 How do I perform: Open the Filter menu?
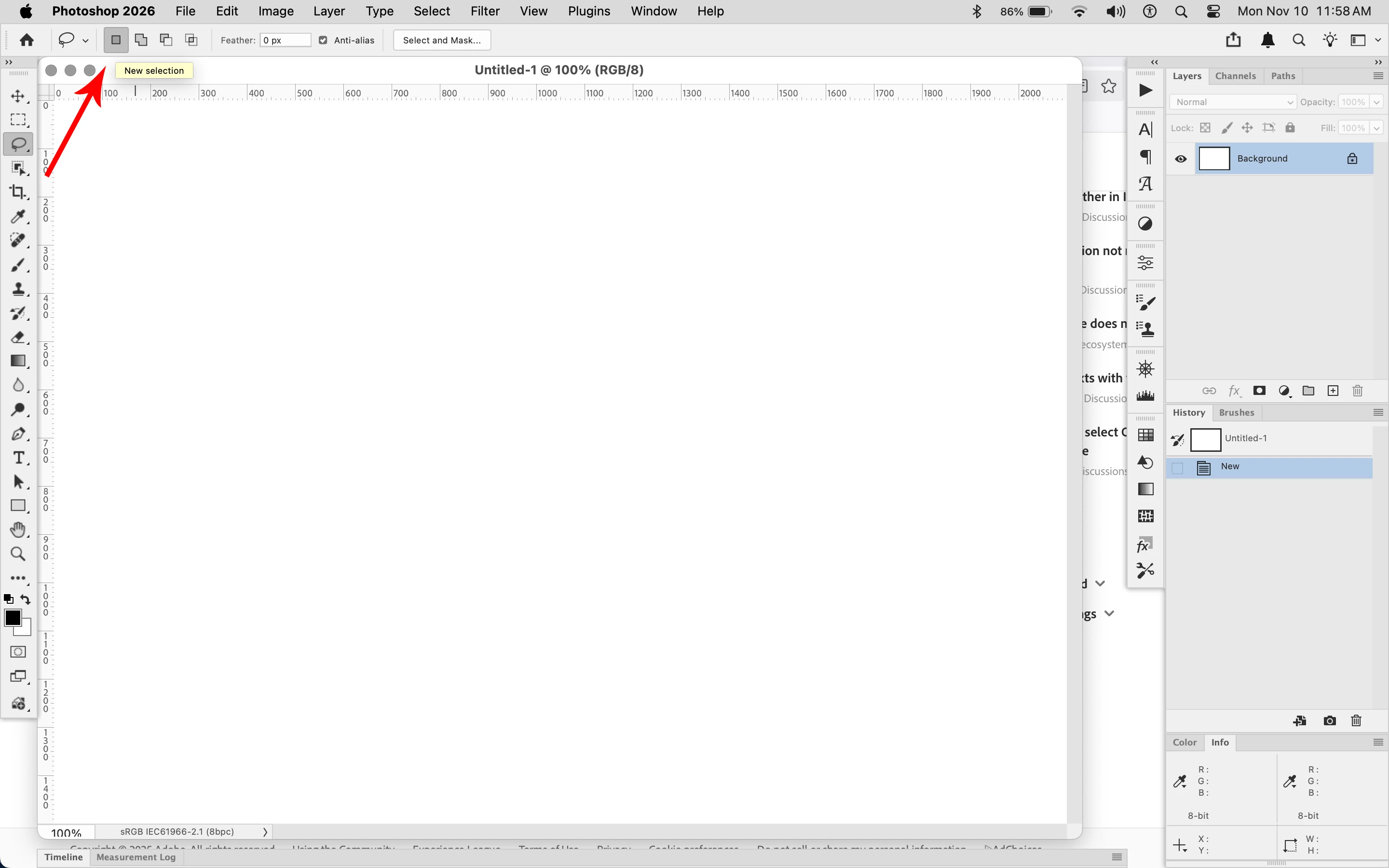pyautogui.click(x=484, y=12)
